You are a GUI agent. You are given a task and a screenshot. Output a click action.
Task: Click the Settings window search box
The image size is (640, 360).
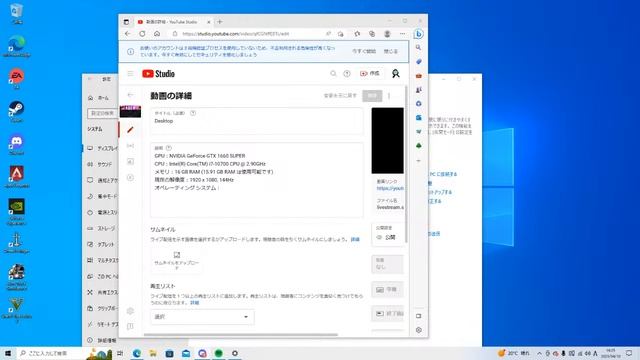click(103, 113)
